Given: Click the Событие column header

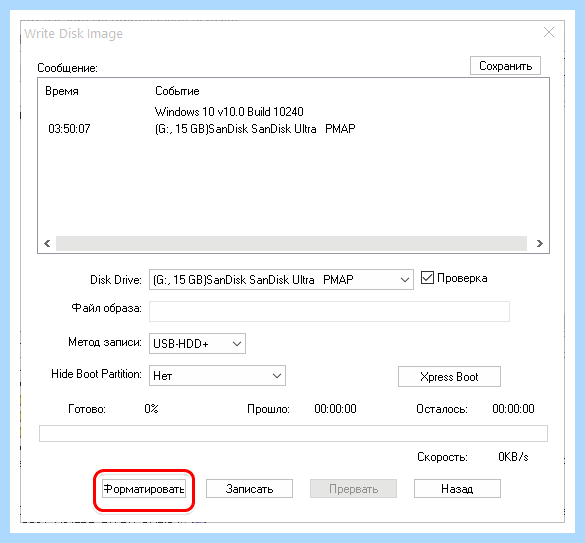Looking at the screenshot, I should point(177,91).
